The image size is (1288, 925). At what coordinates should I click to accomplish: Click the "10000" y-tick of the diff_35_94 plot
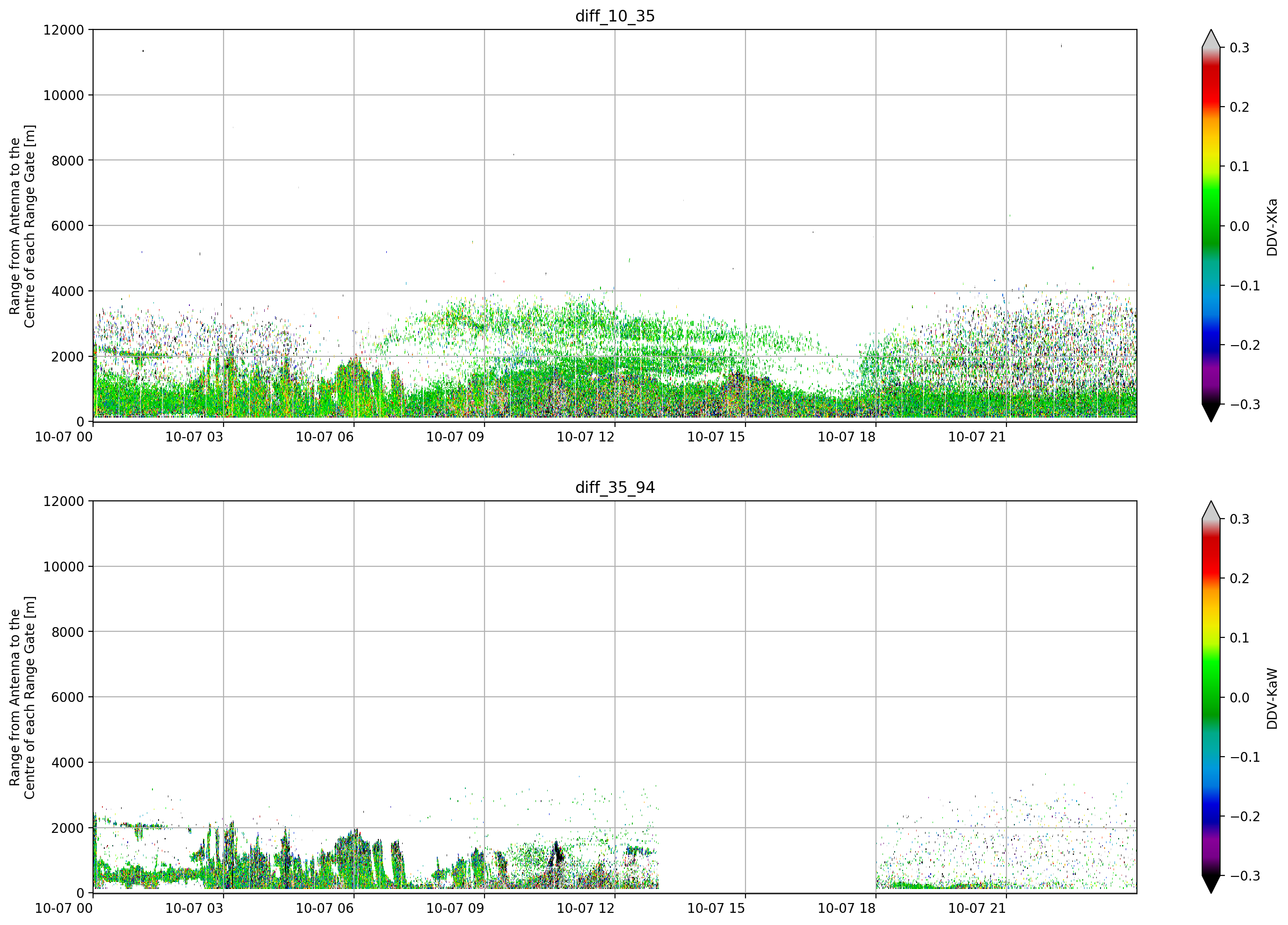pos(64,566)
